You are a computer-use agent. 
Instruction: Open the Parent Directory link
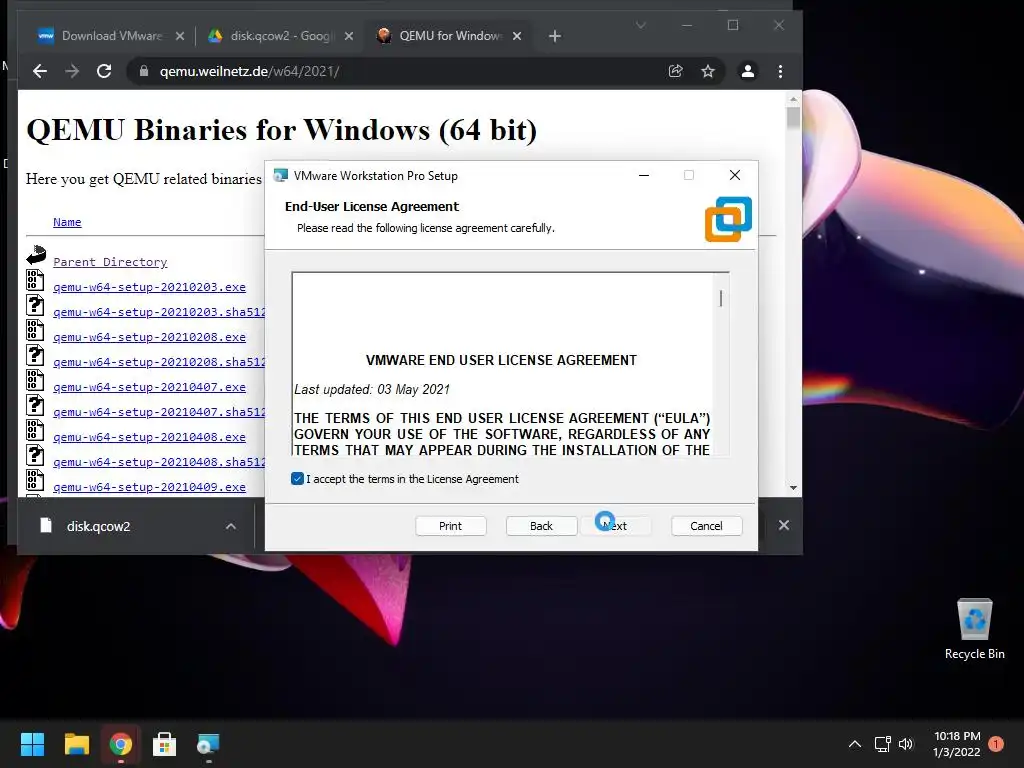pos(110,262)
